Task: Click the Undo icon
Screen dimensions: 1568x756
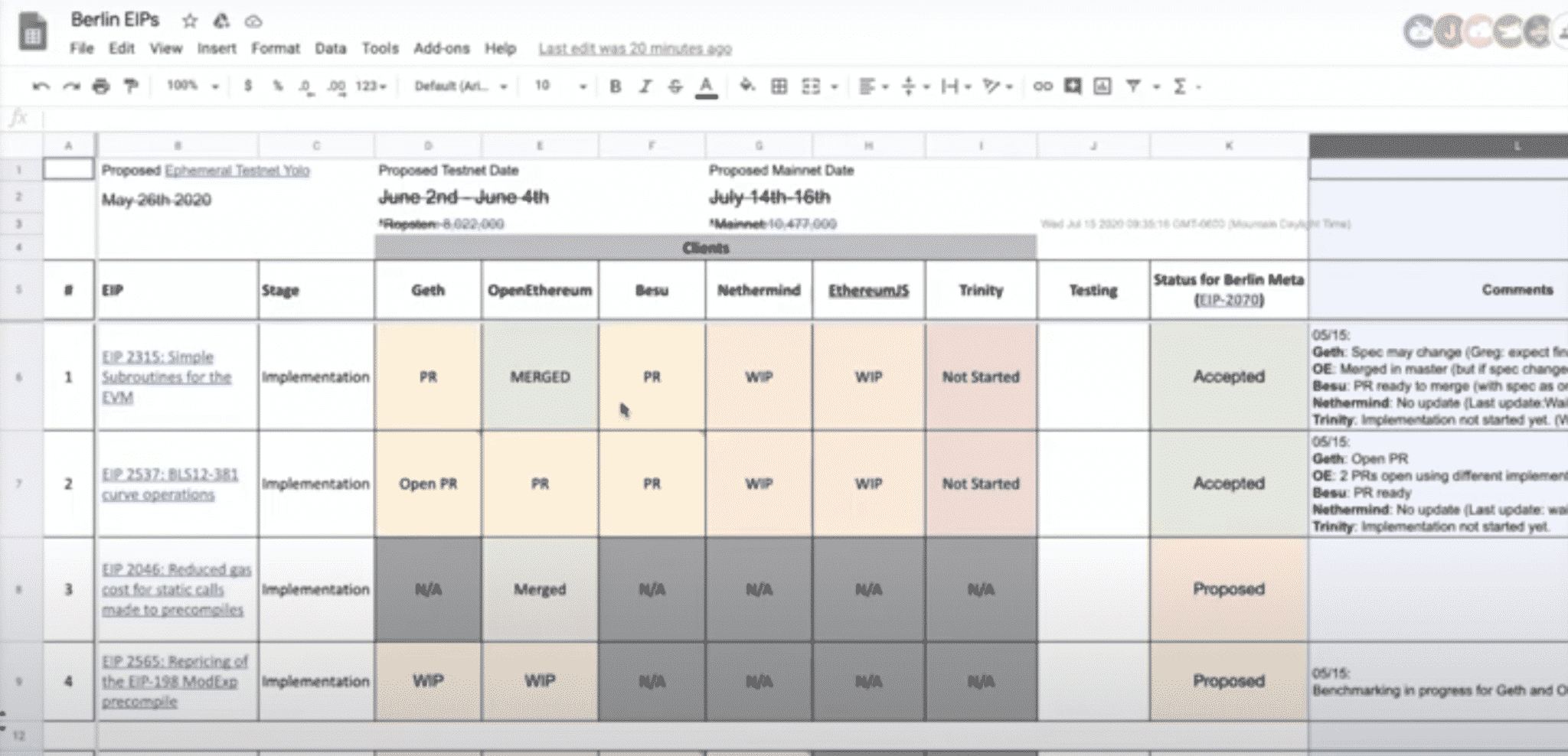Action: [41, 86]
